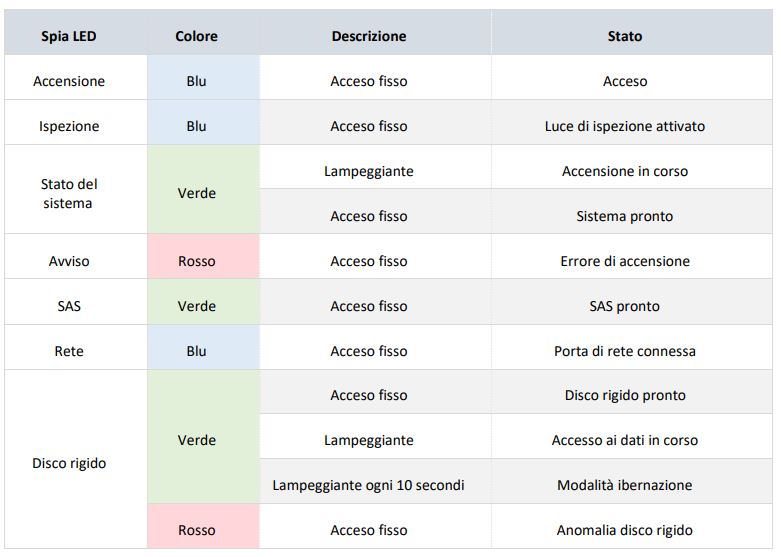Select the "Descrizione" header cell

[x=369, y=36]
